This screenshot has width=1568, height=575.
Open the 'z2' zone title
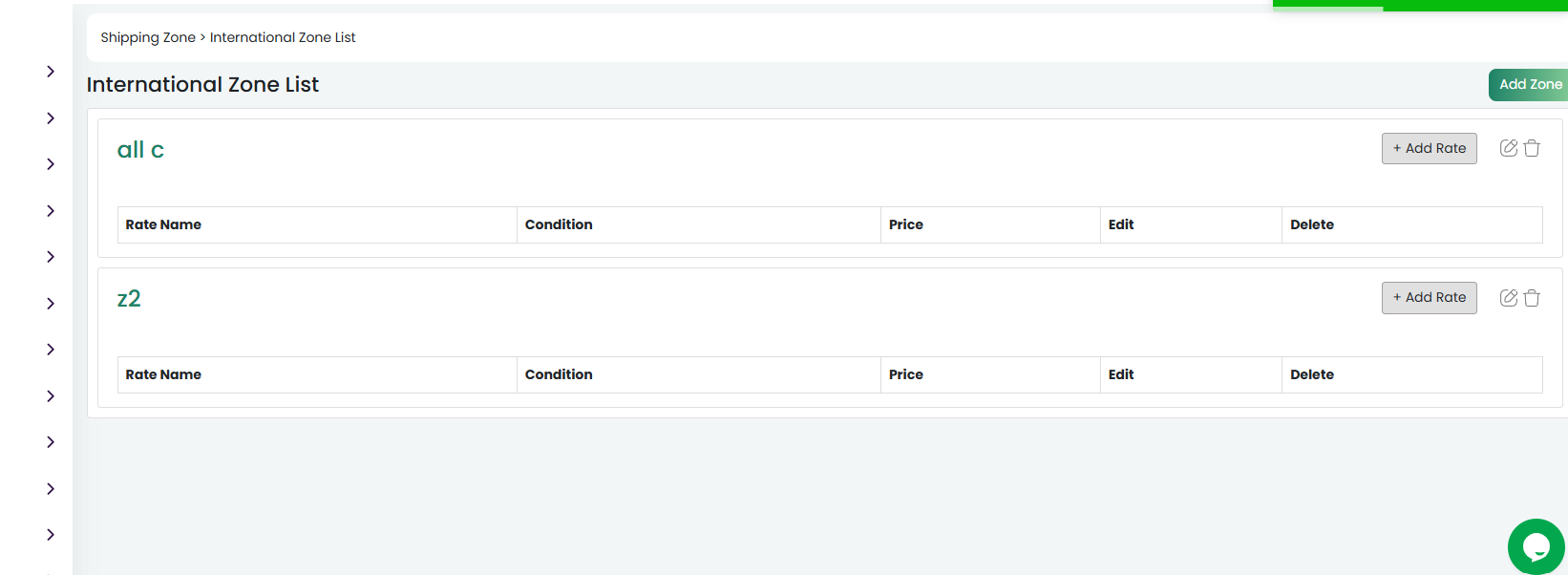(x=129, y=299)
